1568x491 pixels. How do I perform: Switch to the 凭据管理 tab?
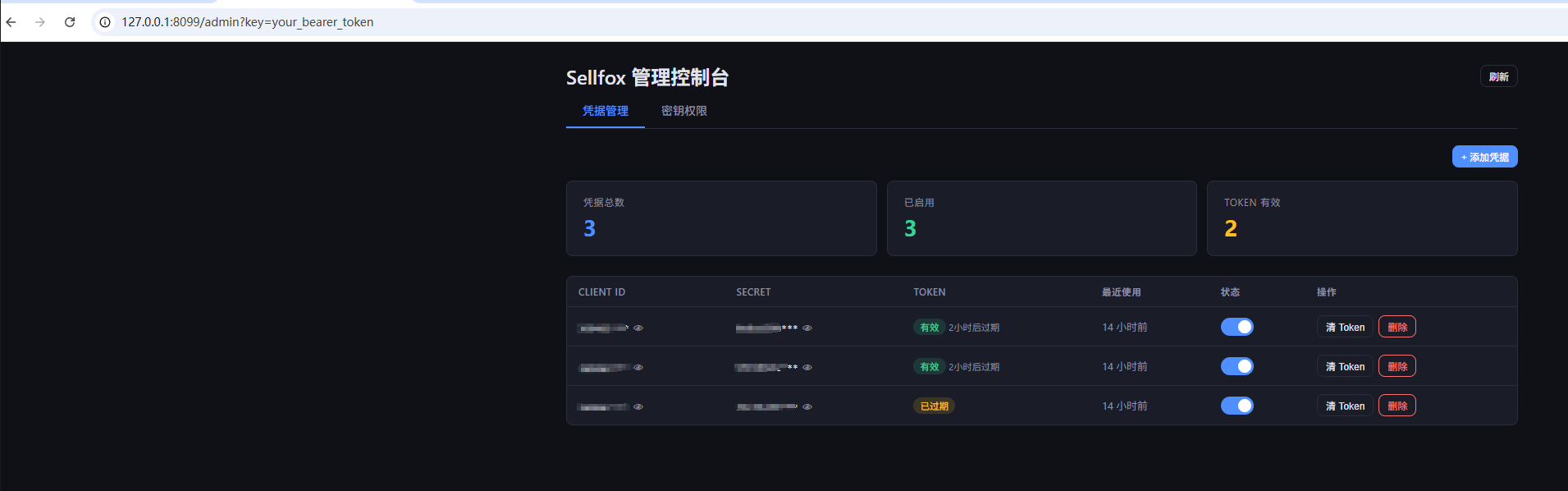(x=606, y=111)
